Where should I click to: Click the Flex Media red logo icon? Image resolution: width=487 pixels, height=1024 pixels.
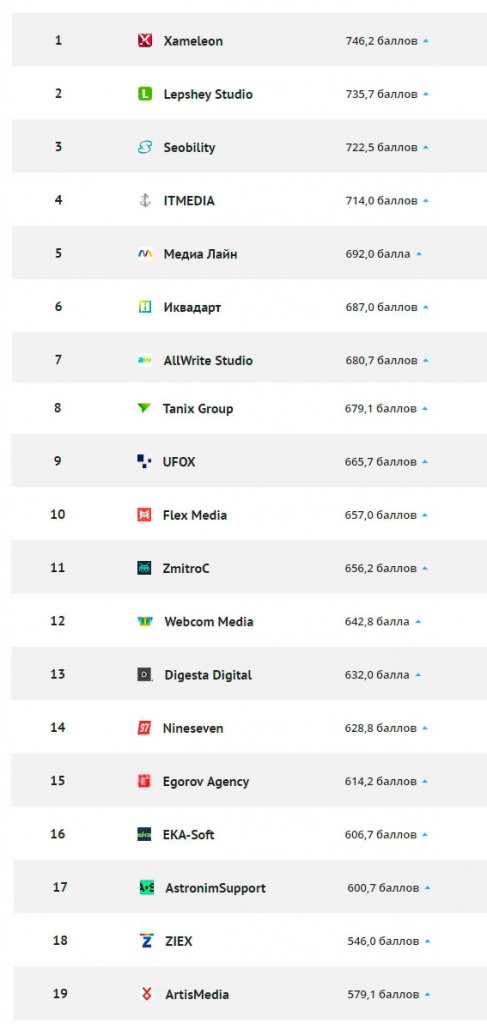coord(144,515)
